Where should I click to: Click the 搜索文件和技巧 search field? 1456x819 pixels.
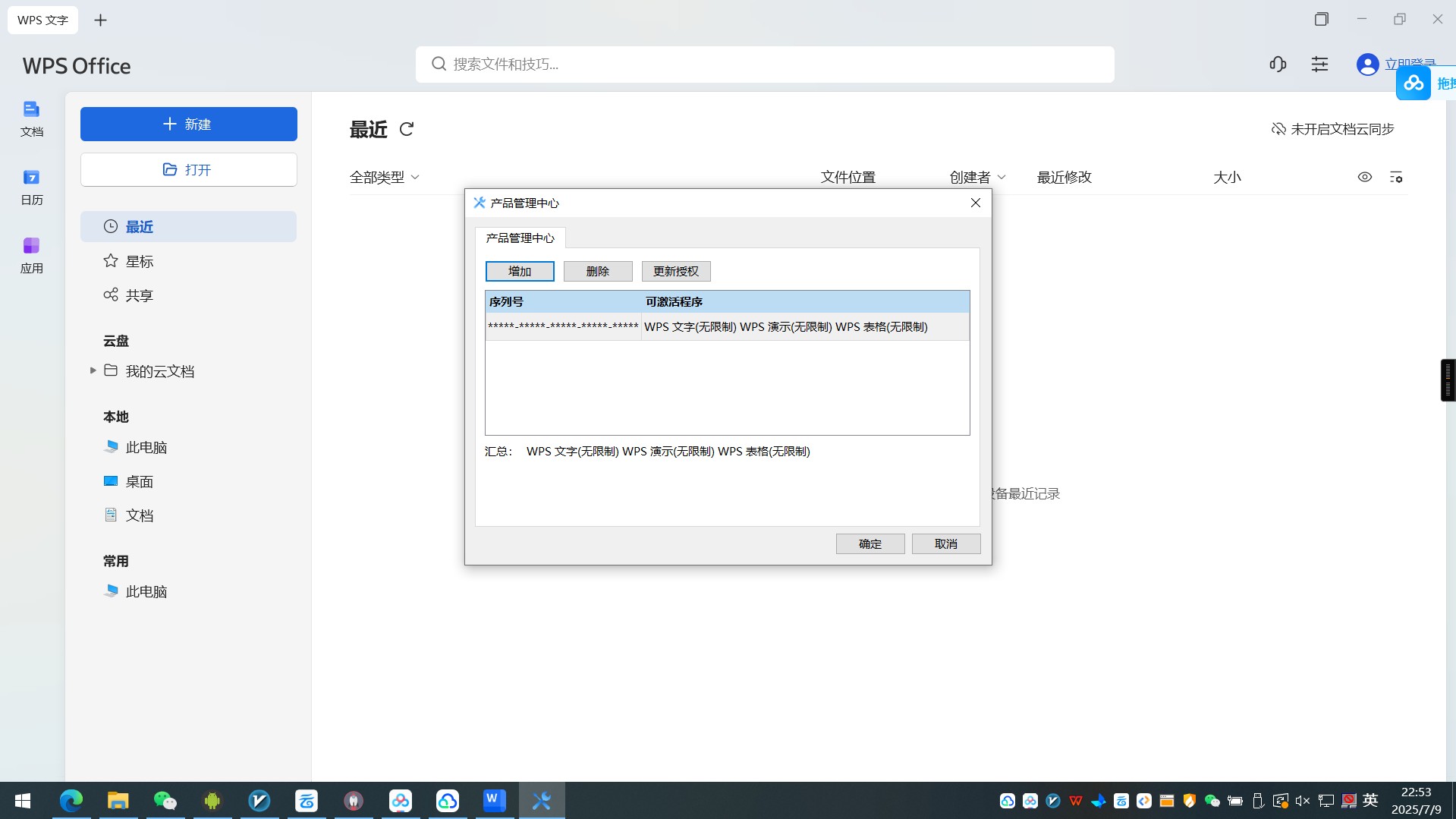pos(764,65)
